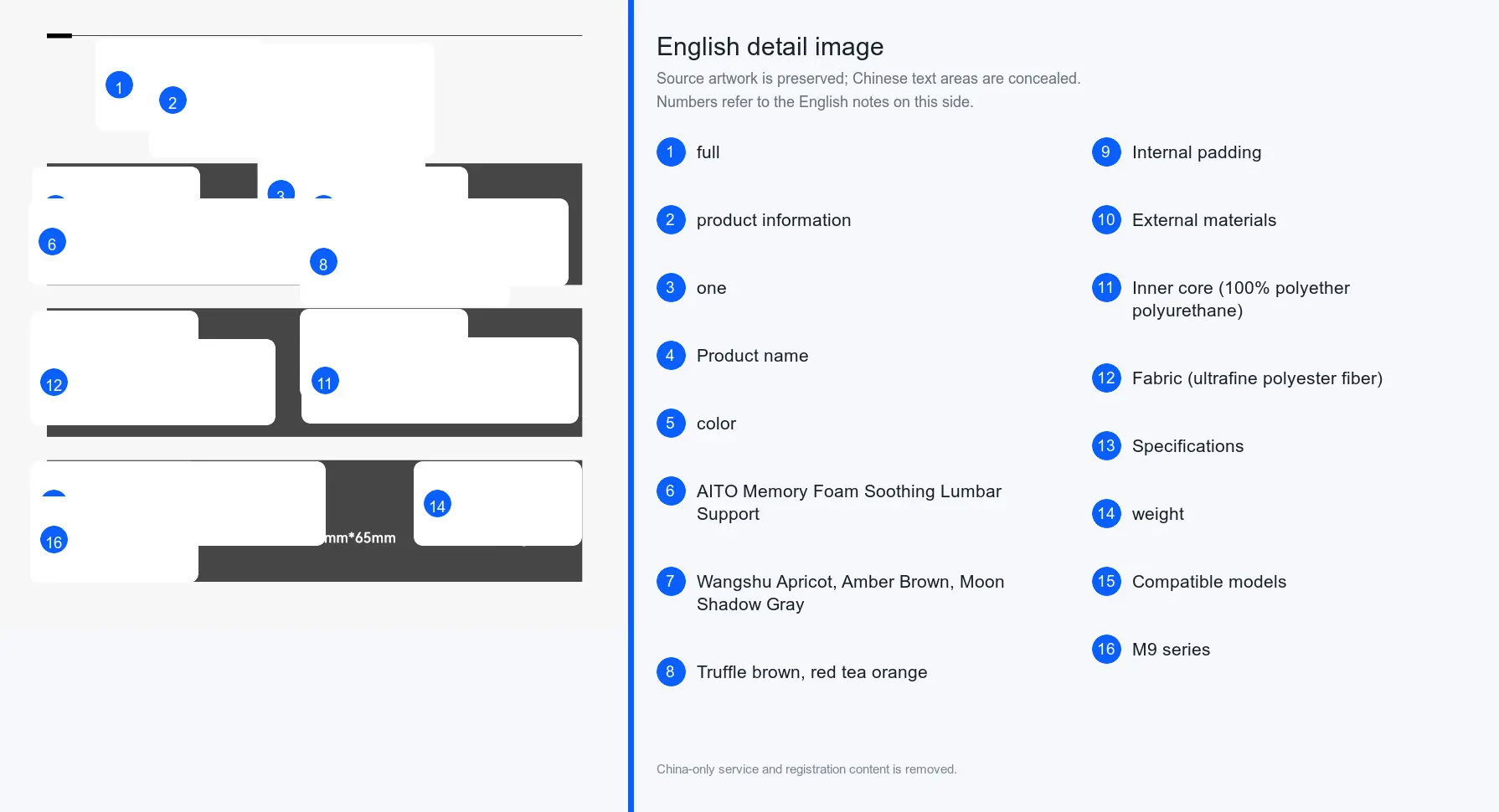Click legend badge 9 beside 'Internal padding'
Image resolution: width=1499 pixels, height=812 pixels.
tap(1106, 152)
